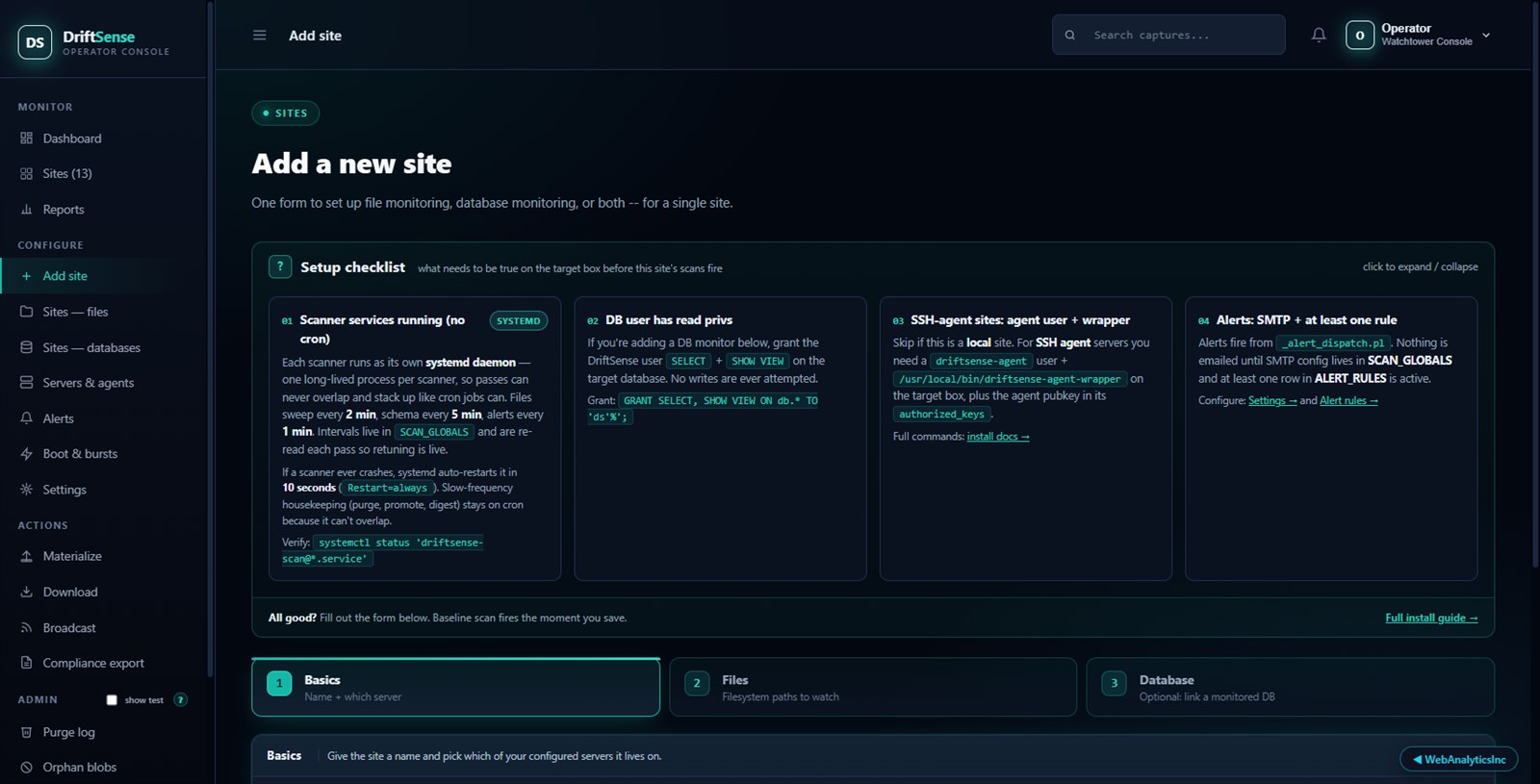Click the Add site plus icon
The image size is (1540, 784).
[26, 276]
